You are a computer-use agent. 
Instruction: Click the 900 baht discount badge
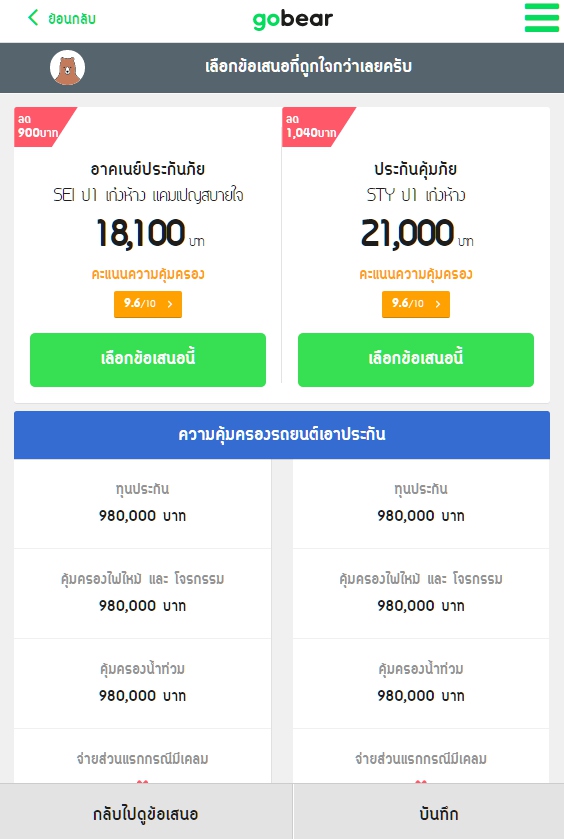click(39, 127)
